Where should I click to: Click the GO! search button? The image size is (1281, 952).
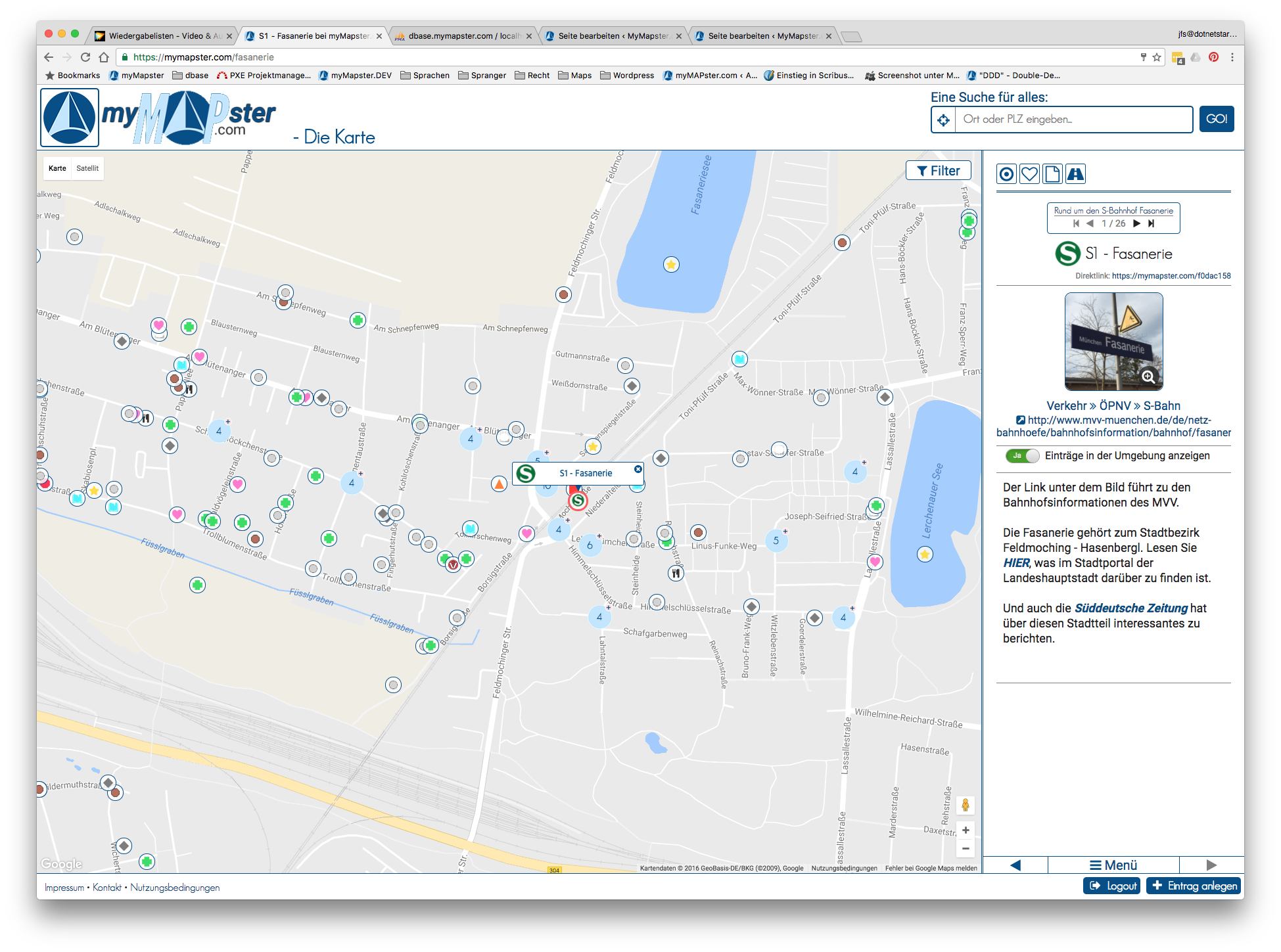point(1217,119)
